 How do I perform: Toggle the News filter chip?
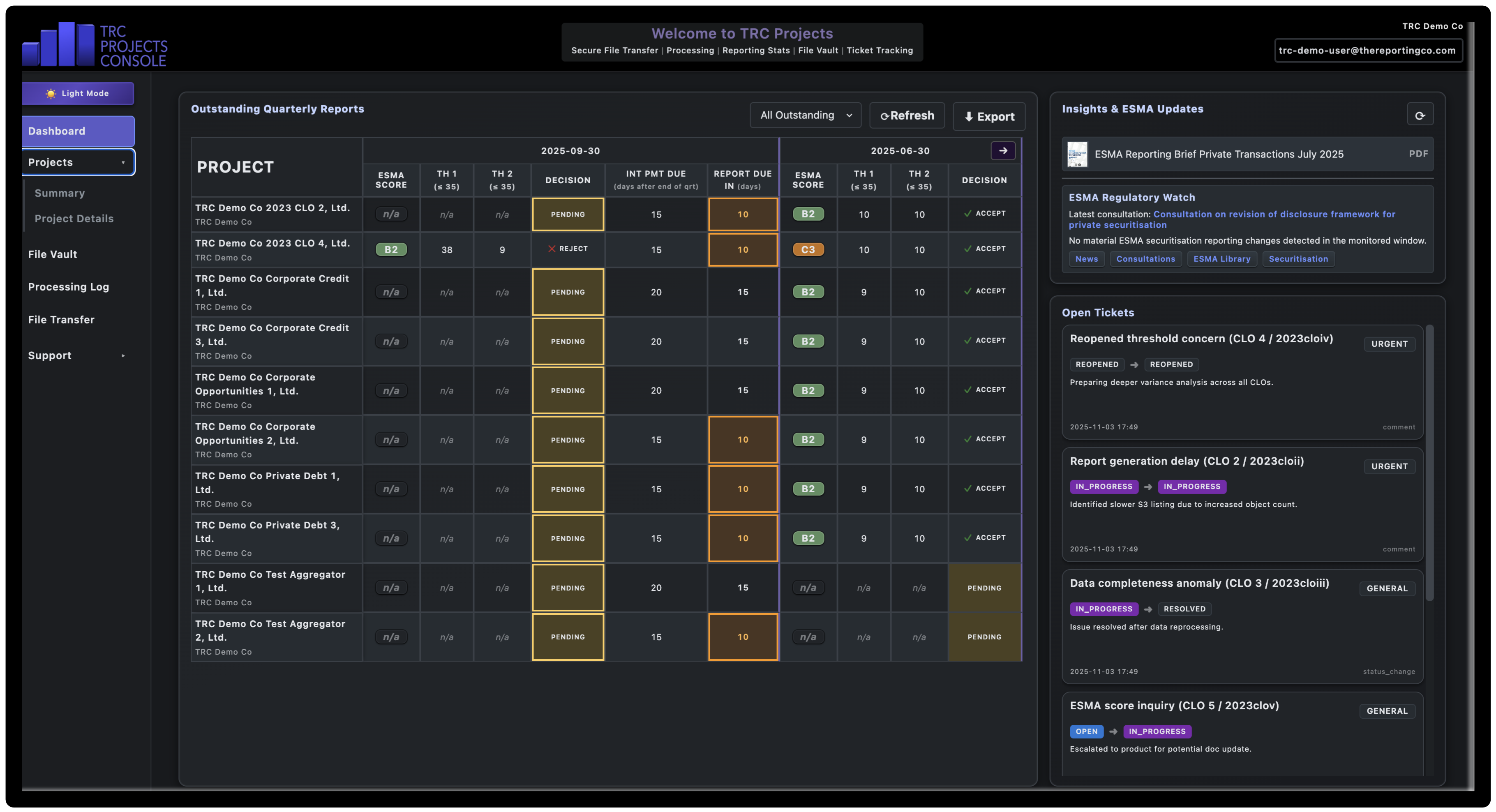click(x=1087, y=259)
